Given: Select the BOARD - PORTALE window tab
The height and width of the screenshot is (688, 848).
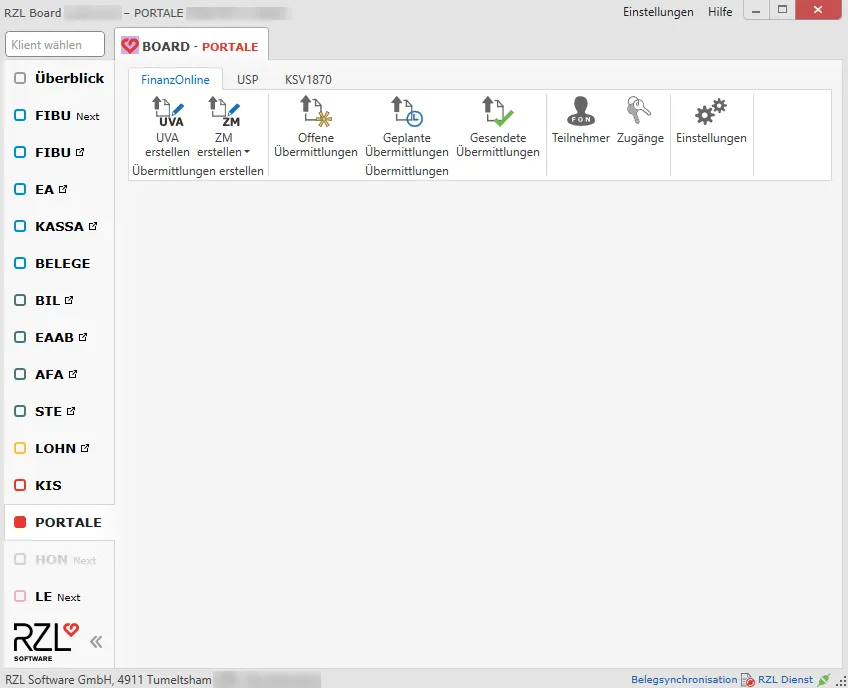Looking at the screenshot, I should 191,46.
